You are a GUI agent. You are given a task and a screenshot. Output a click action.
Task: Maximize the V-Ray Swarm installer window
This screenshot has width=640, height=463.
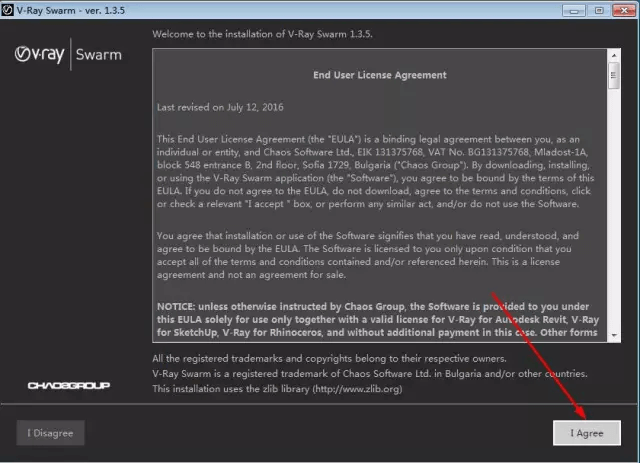click(599, 11)
